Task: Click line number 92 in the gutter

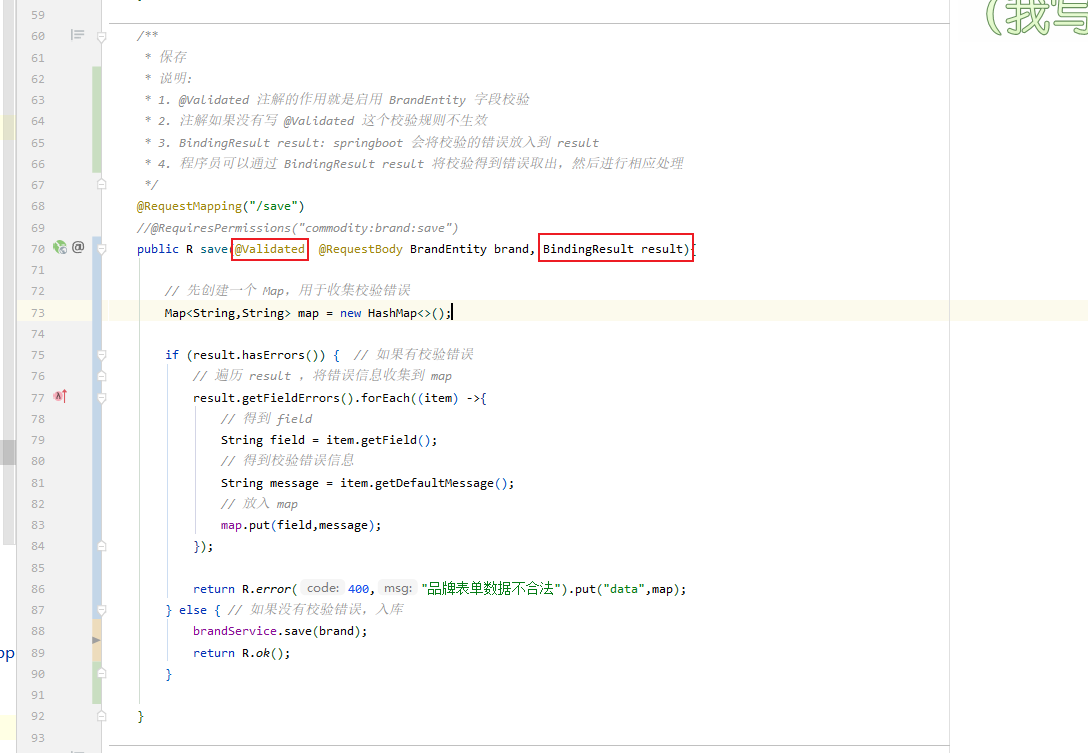Action: click(37, 716)
